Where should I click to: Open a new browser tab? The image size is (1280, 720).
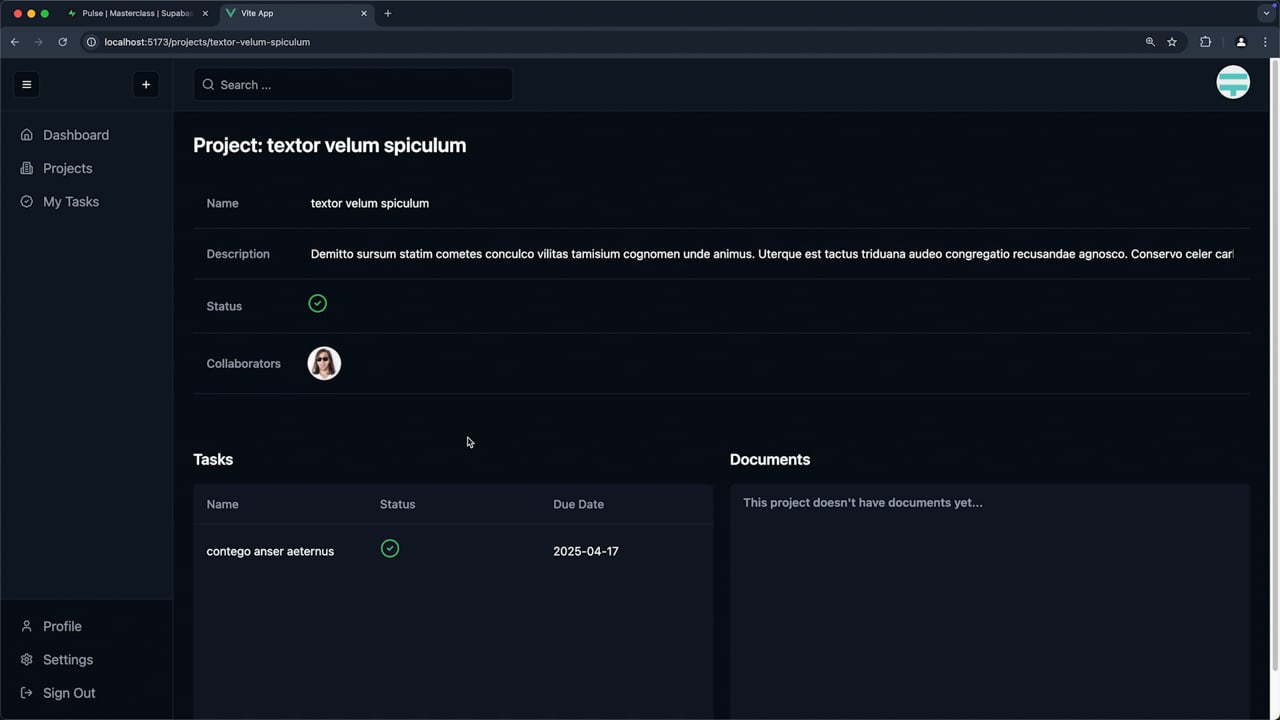coord(388,14)
